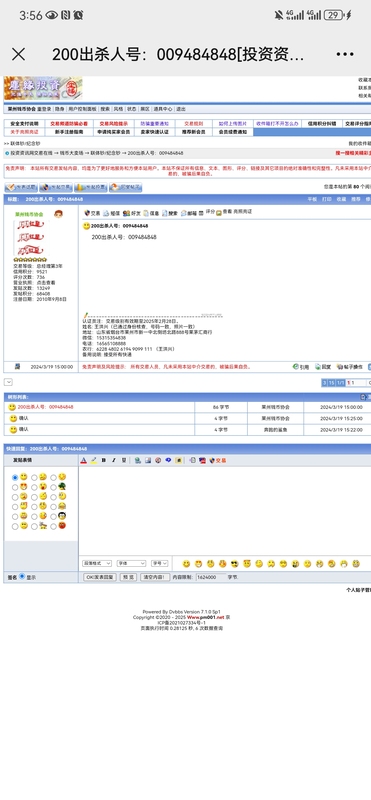371x800 pixels.
Task: Select the third-row first-column emoticon radio
Action: pos(15,497)
